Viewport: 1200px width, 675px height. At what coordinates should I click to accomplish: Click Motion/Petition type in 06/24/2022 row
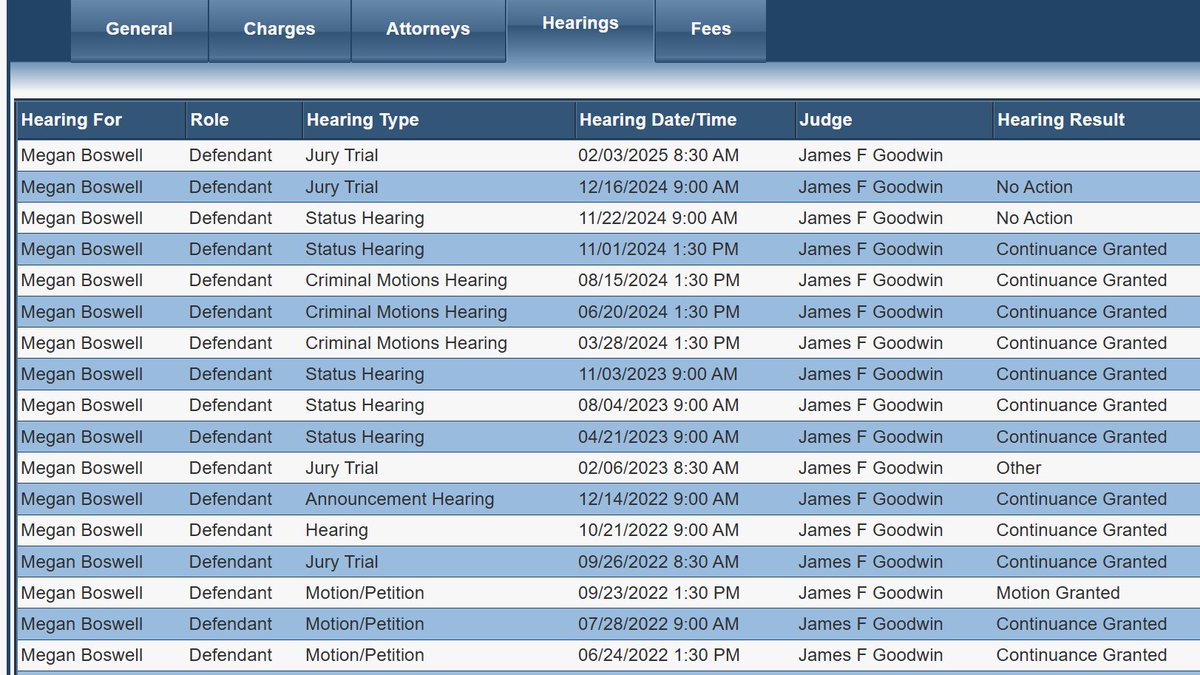pos(365,655)
